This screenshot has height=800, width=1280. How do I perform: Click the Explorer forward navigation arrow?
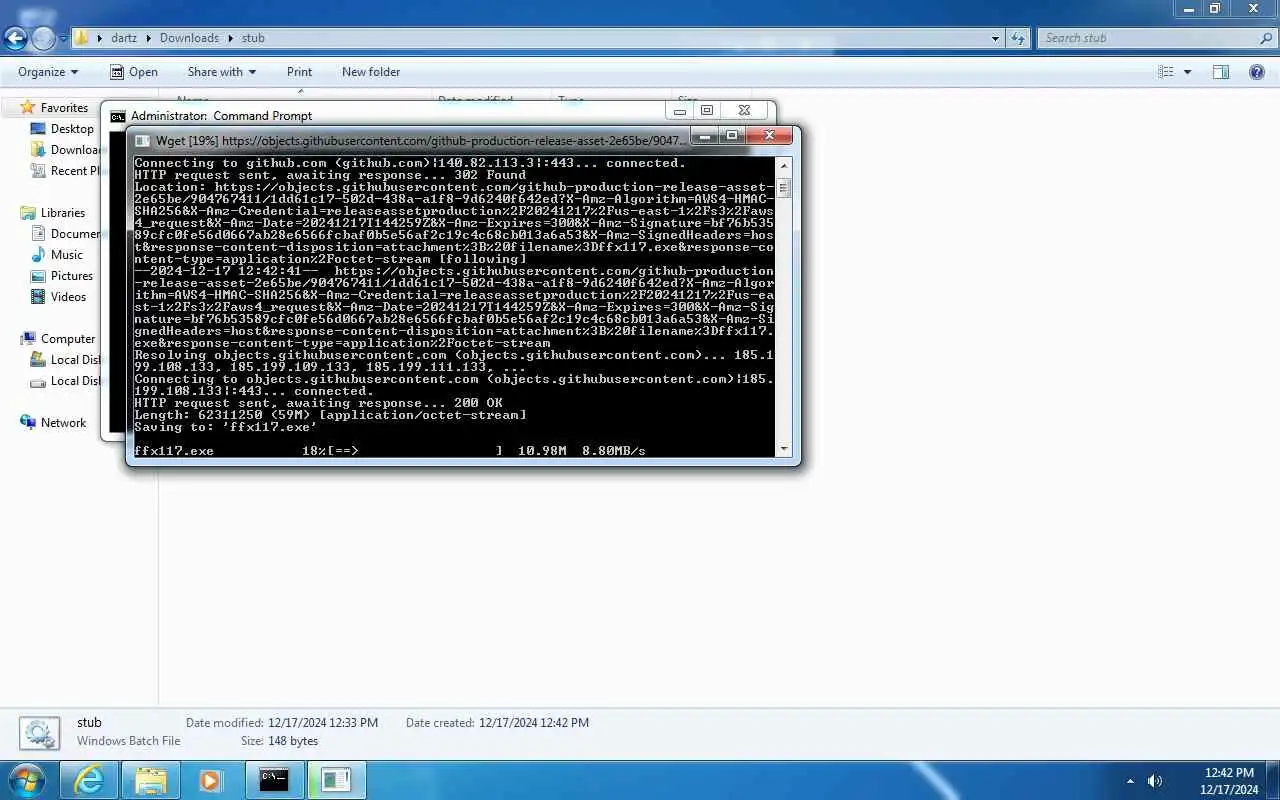[x=43, y=38]
